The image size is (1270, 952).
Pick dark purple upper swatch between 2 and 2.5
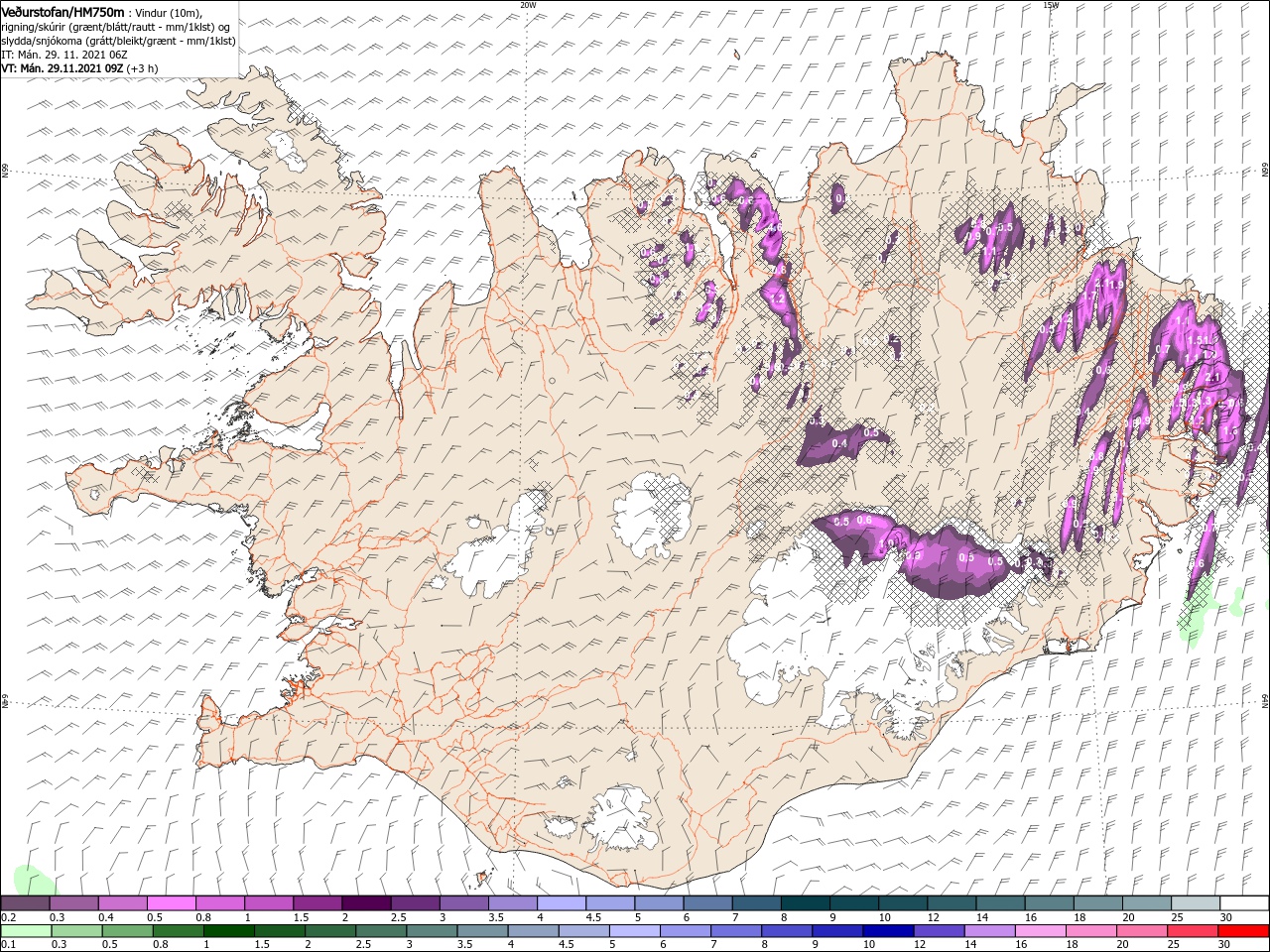366,903
